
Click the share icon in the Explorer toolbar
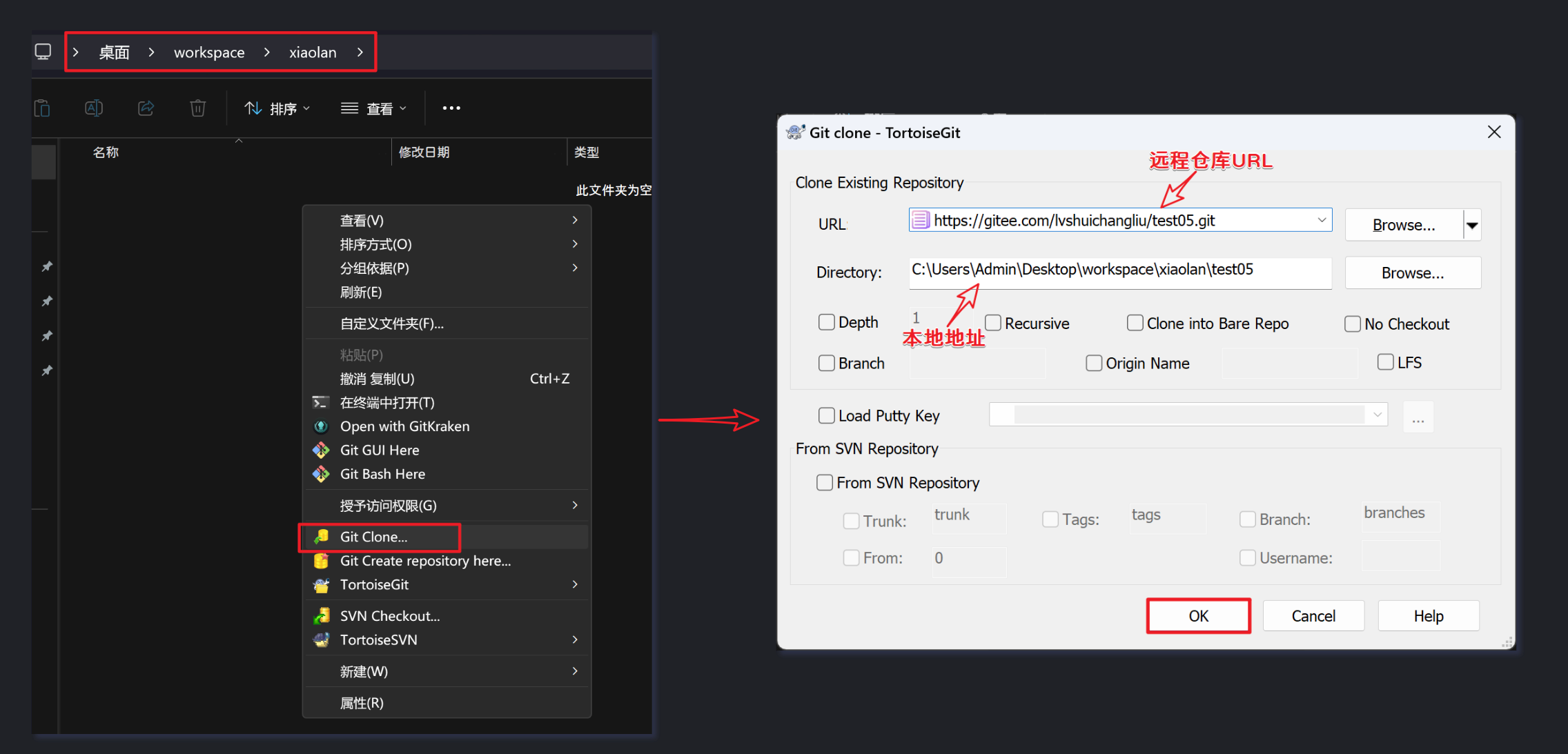point(146,108)
